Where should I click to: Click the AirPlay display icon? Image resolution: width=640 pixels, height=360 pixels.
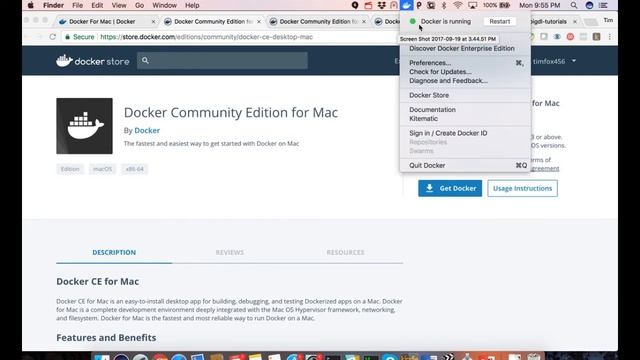click(x=472, y=5)
